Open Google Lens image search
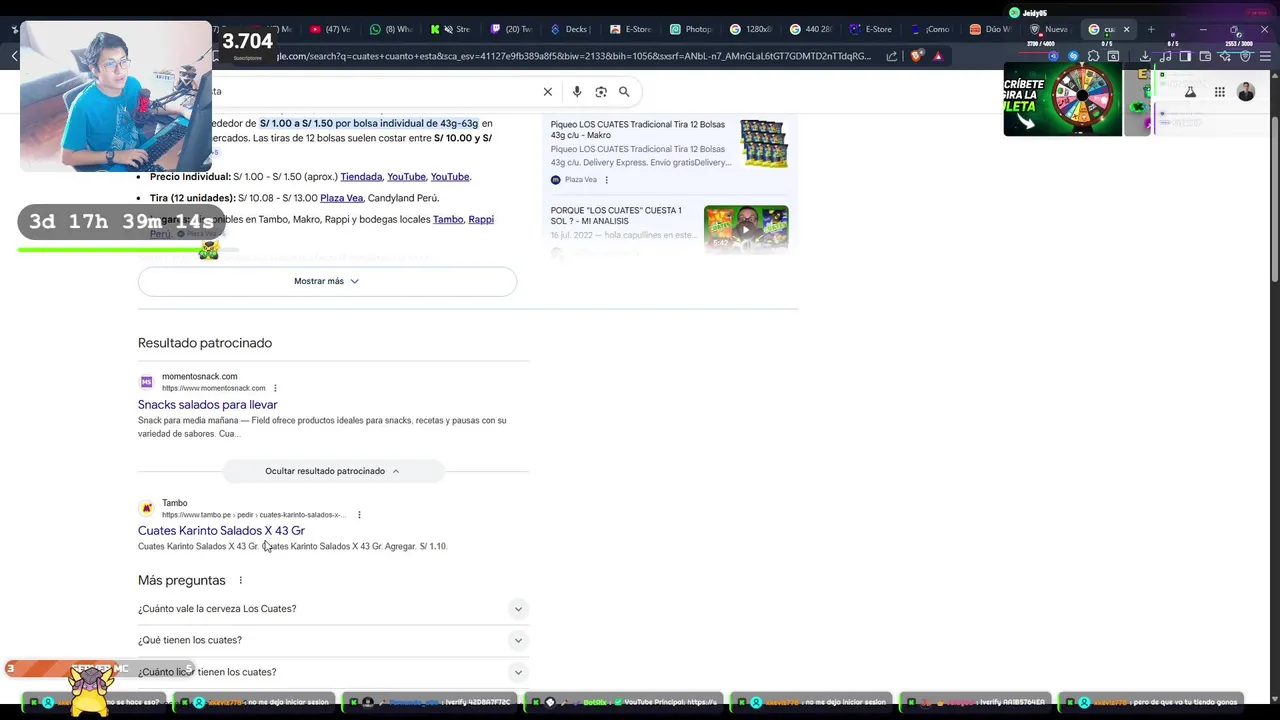The height and width of the screenshot is (720, 1280). point(601,91)
